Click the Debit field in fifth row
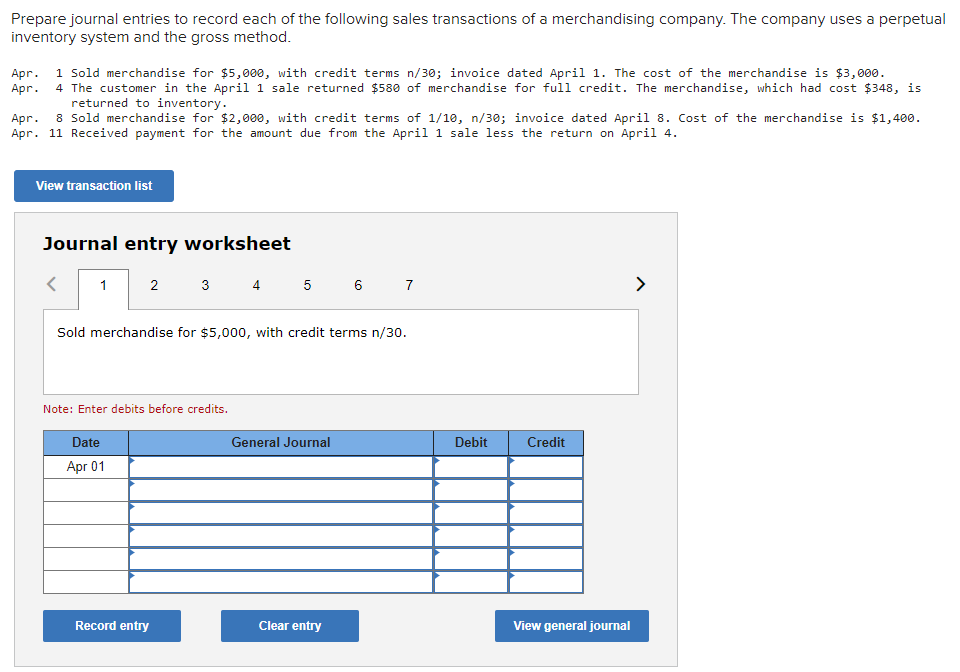This screenshot has height=672, width=960. (x=471, y=559)
